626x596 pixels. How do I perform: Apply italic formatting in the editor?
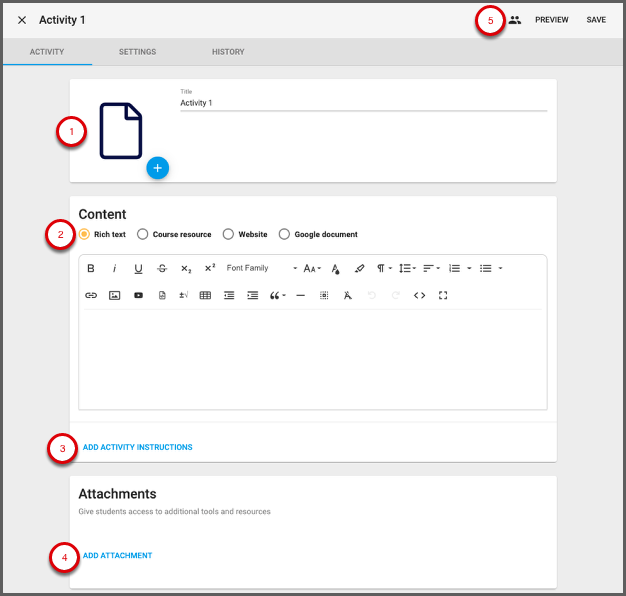coord(114,268)
